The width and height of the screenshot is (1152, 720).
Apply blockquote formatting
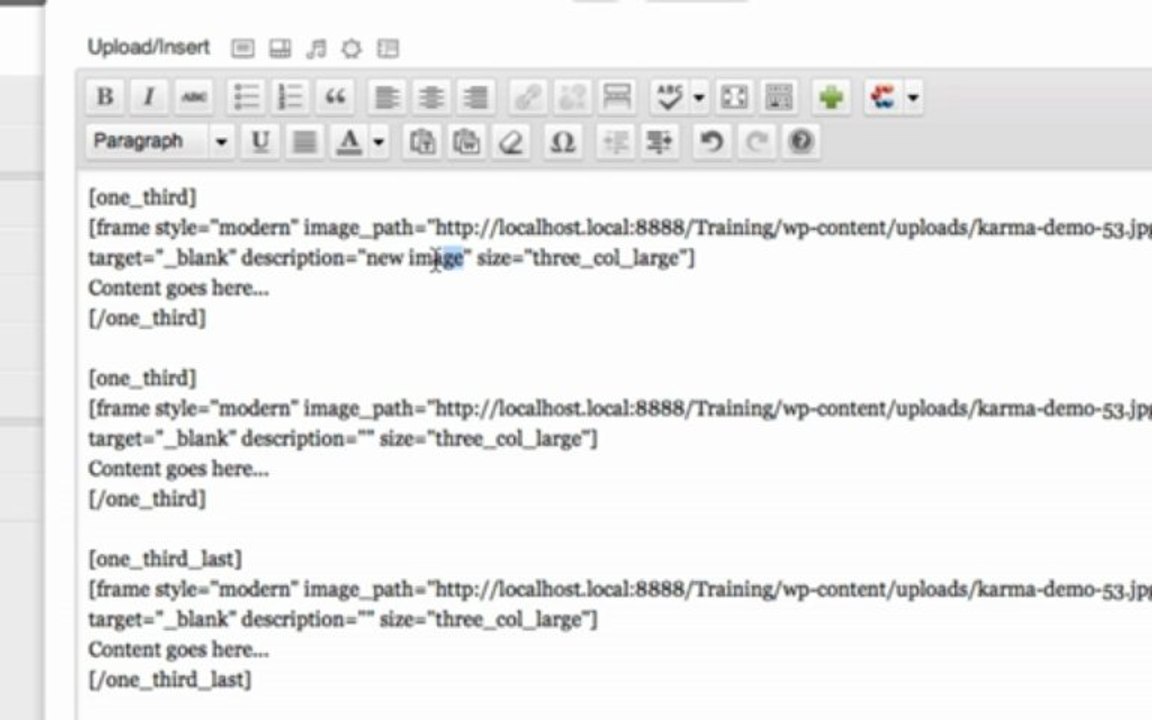coord(336,96)
